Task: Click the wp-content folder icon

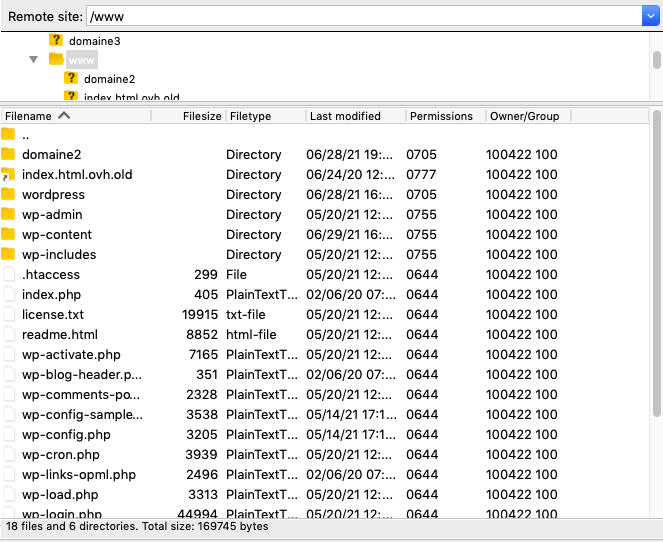Action: [9, 234]
